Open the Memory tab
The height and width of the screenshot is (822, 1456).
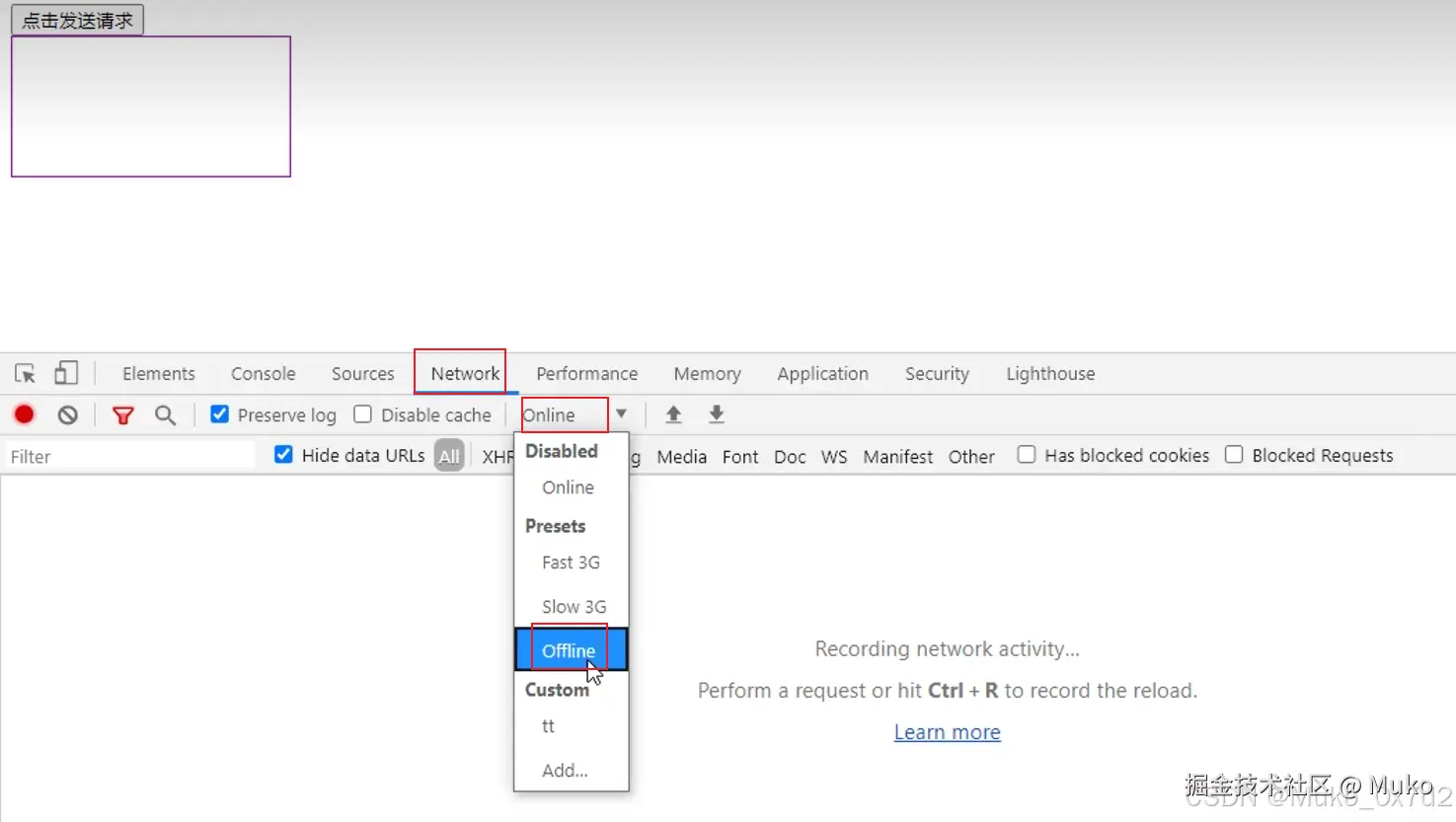708,374
